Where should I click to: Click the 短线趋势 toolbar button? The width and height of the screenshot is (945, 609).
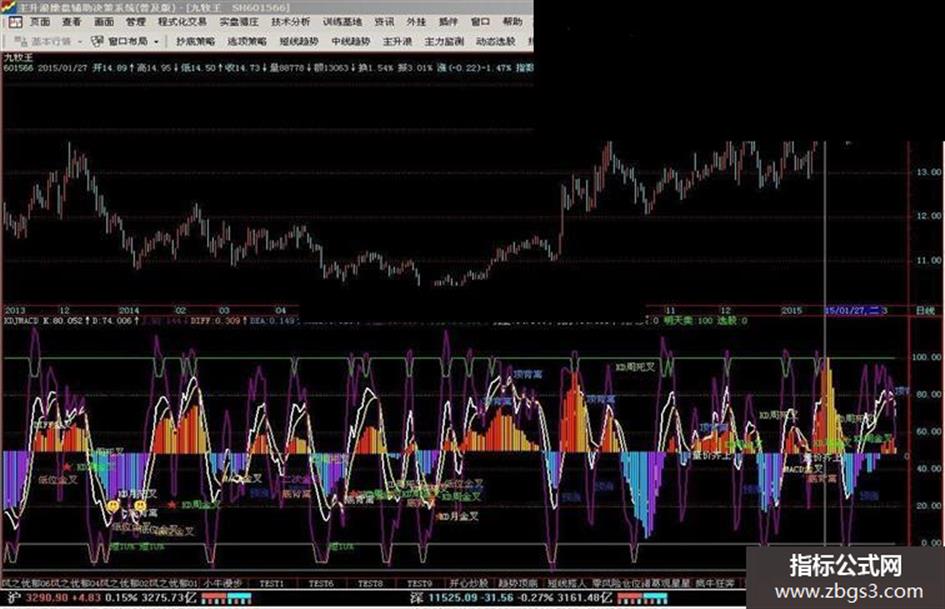point(299,42)
